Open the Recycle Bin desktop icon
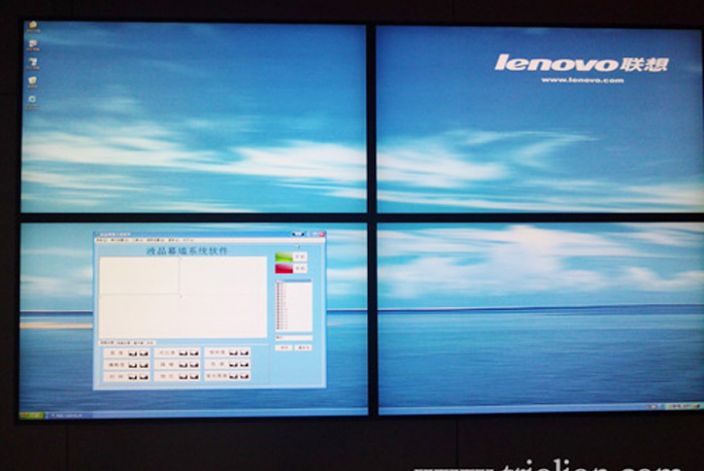The image size is (704, 471). click(x=32, y=82)
